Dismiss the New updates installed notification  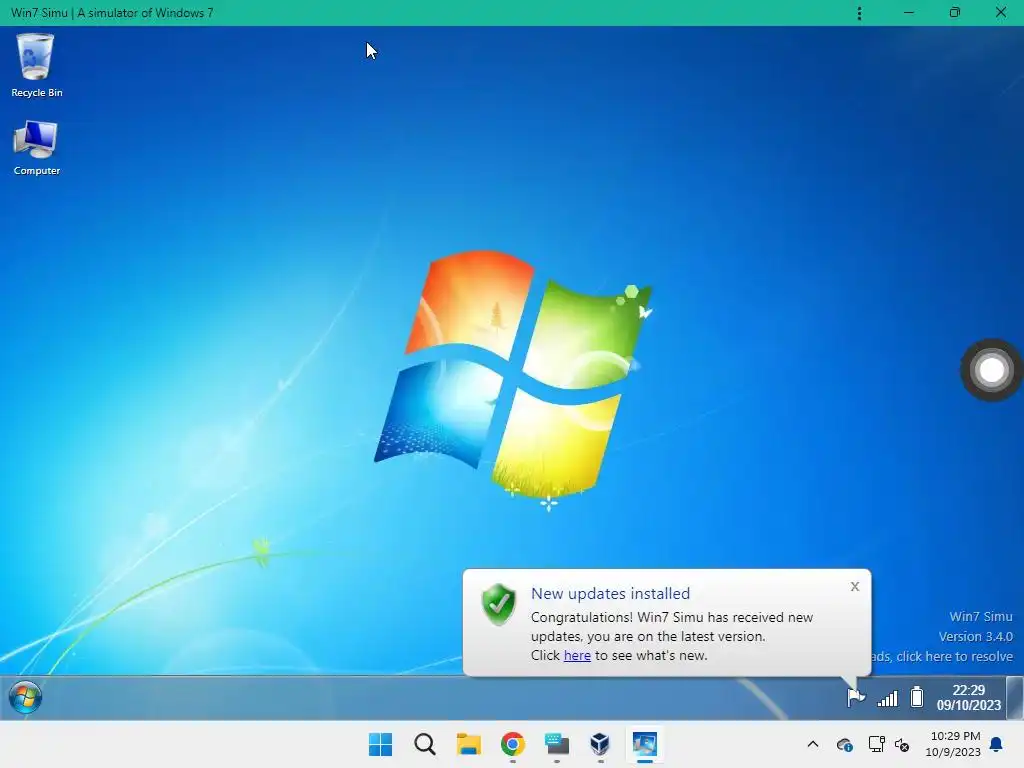click(855, 586)
